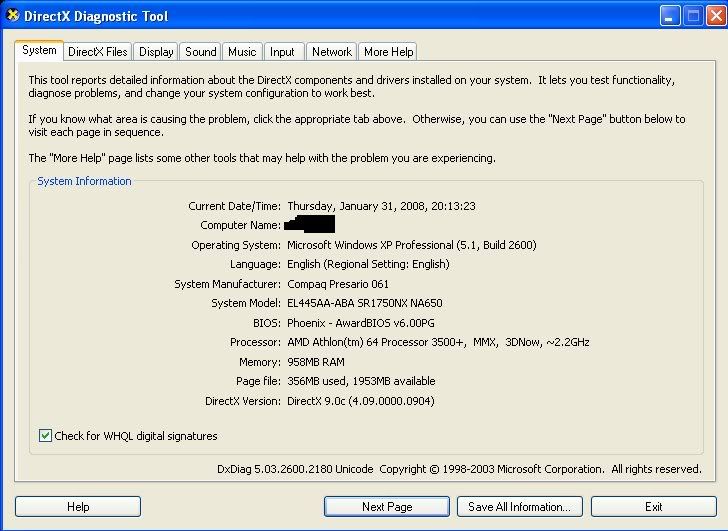Close the DirectX Diagnostic Tool window

point(716,16)
